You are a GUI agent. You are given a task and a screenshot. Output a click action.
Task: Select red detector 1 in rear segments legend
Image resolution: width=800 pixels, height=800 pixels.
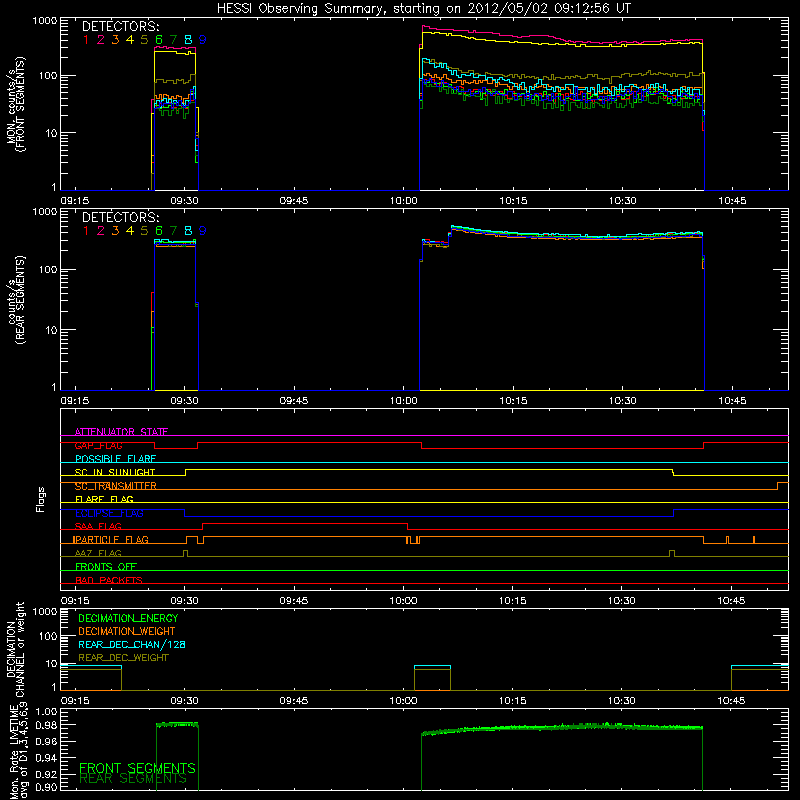pyautogui.click(x=86, y=231)
